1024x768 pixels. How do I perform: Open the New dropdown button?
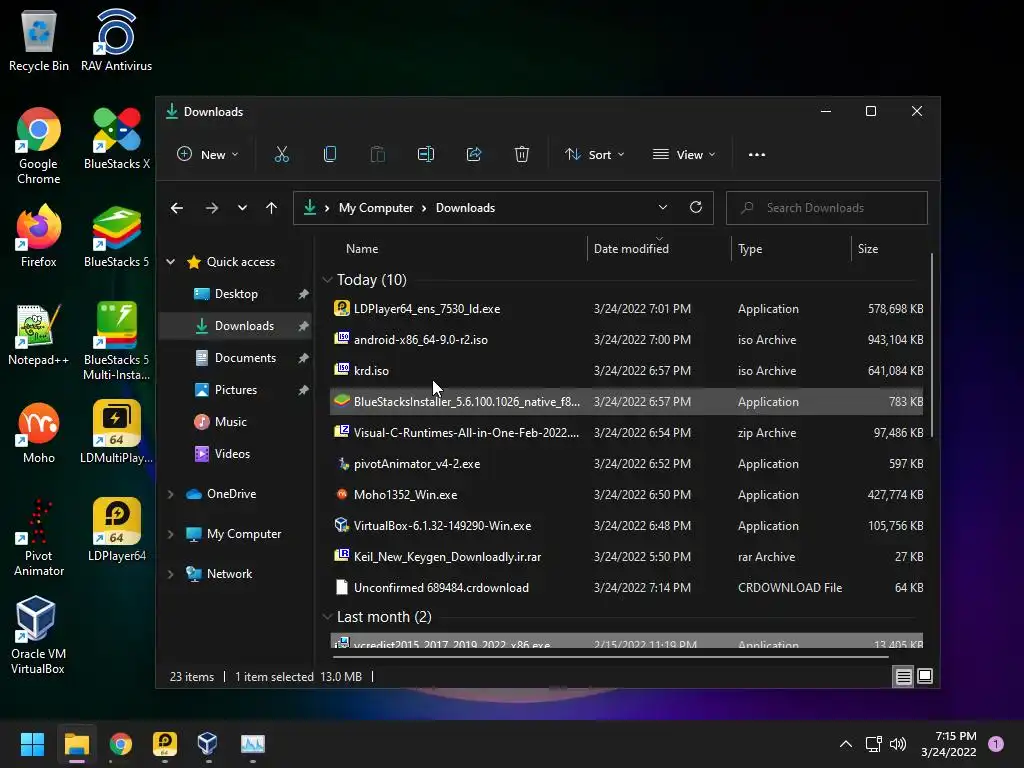pos(208,155)
